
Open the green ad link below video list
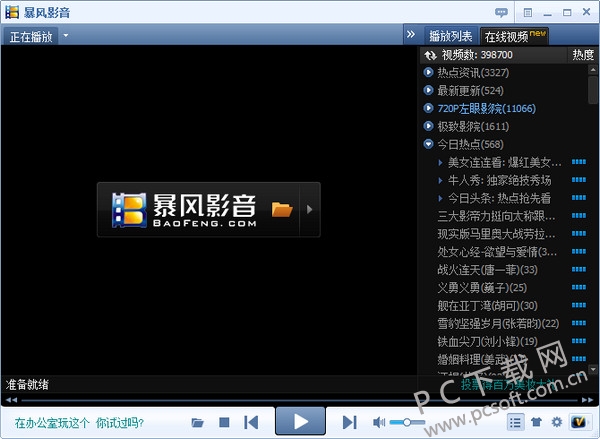(508, 384)
